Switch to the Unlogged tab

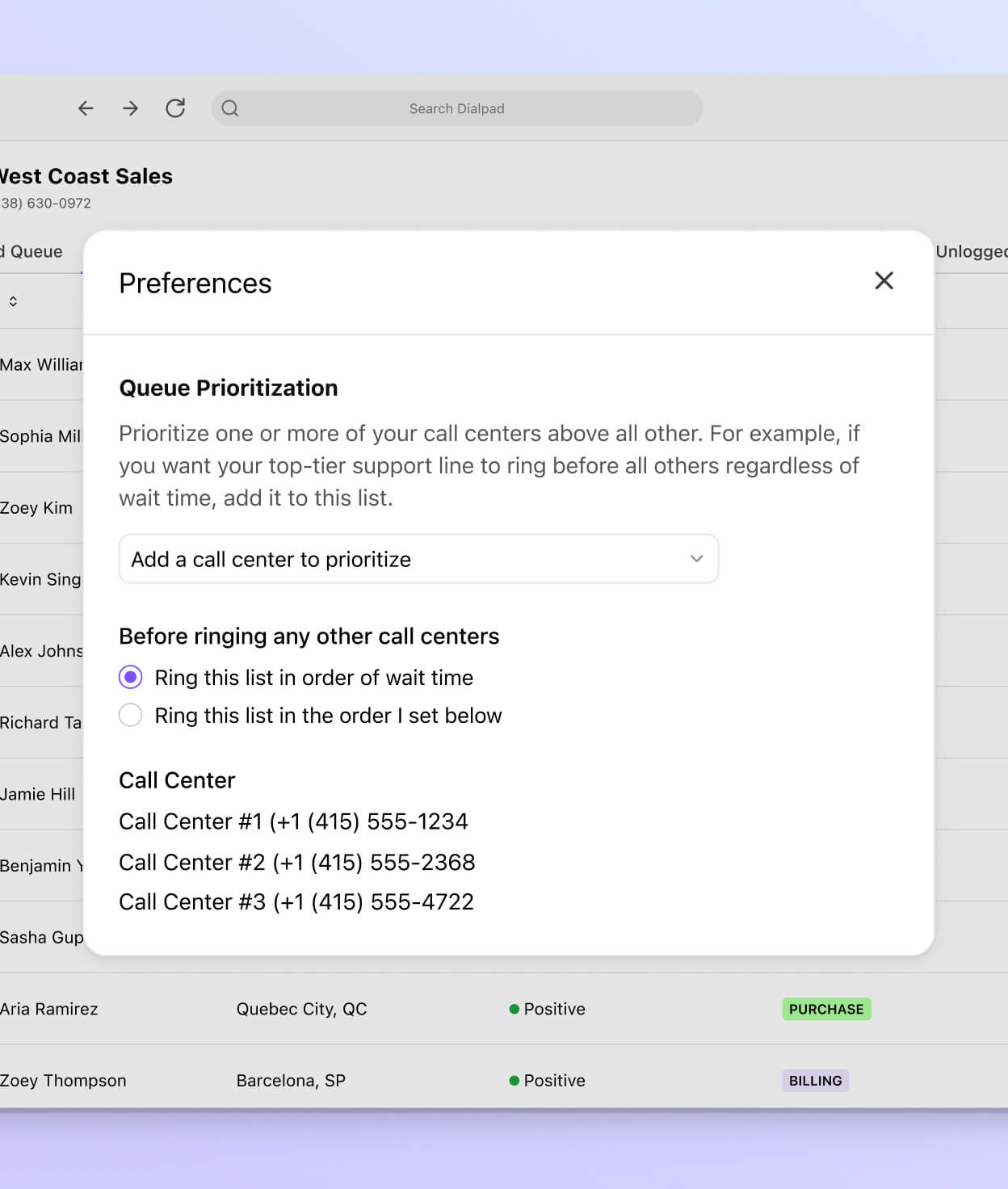970,251
